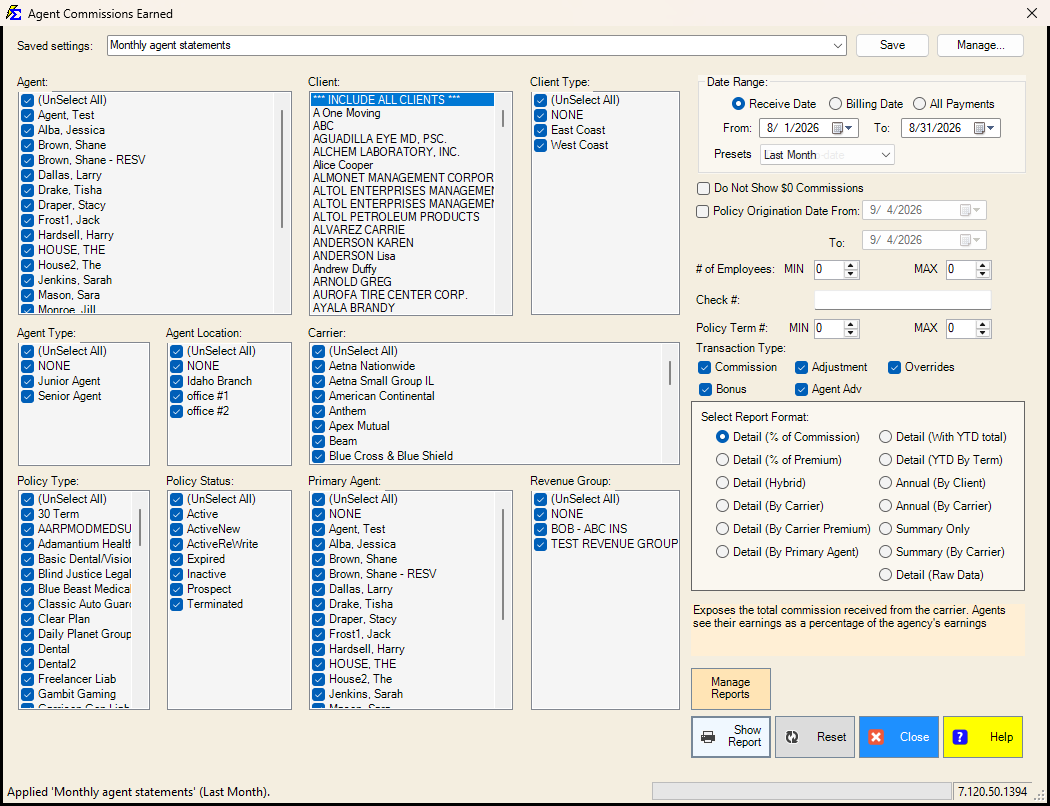Uncheck Expired policy status

pos(176,560)
